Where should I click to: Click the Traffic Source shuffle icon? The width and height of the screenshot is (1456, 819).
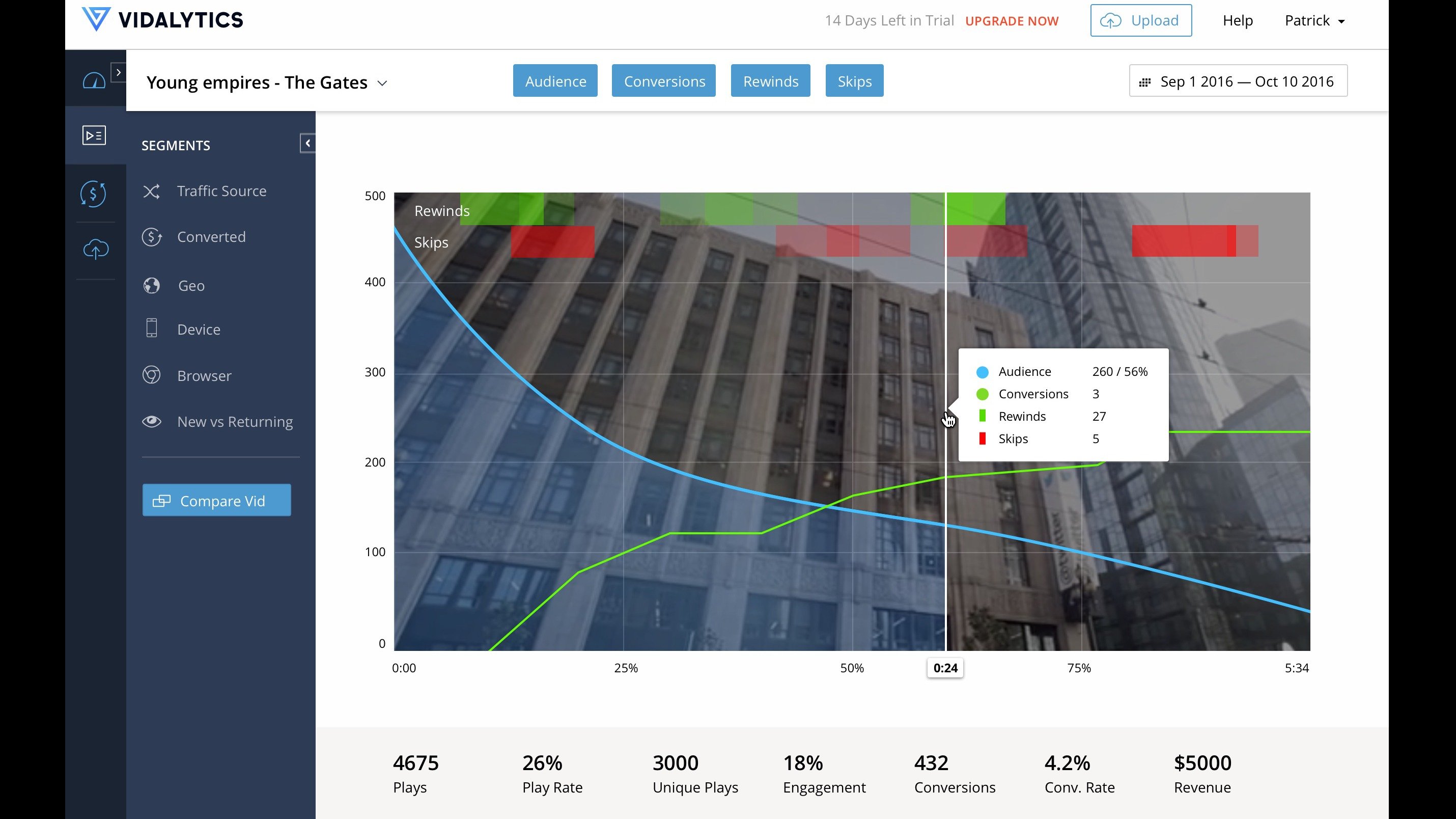(152, 191)
